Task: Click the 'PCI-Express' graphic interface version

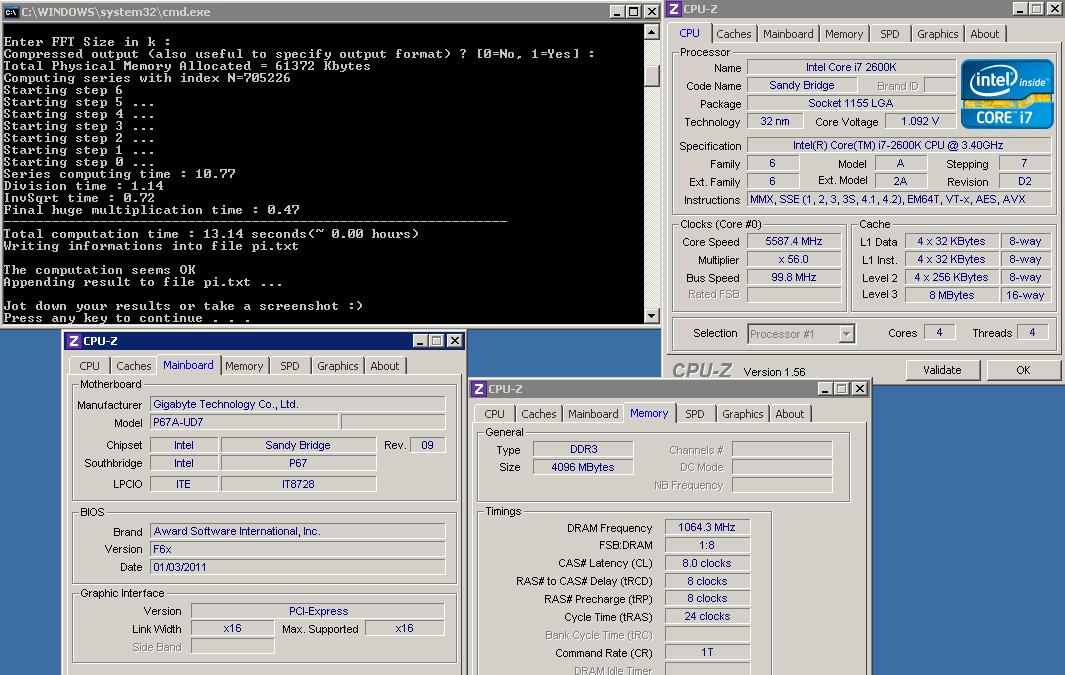Action: coord(318,611)
